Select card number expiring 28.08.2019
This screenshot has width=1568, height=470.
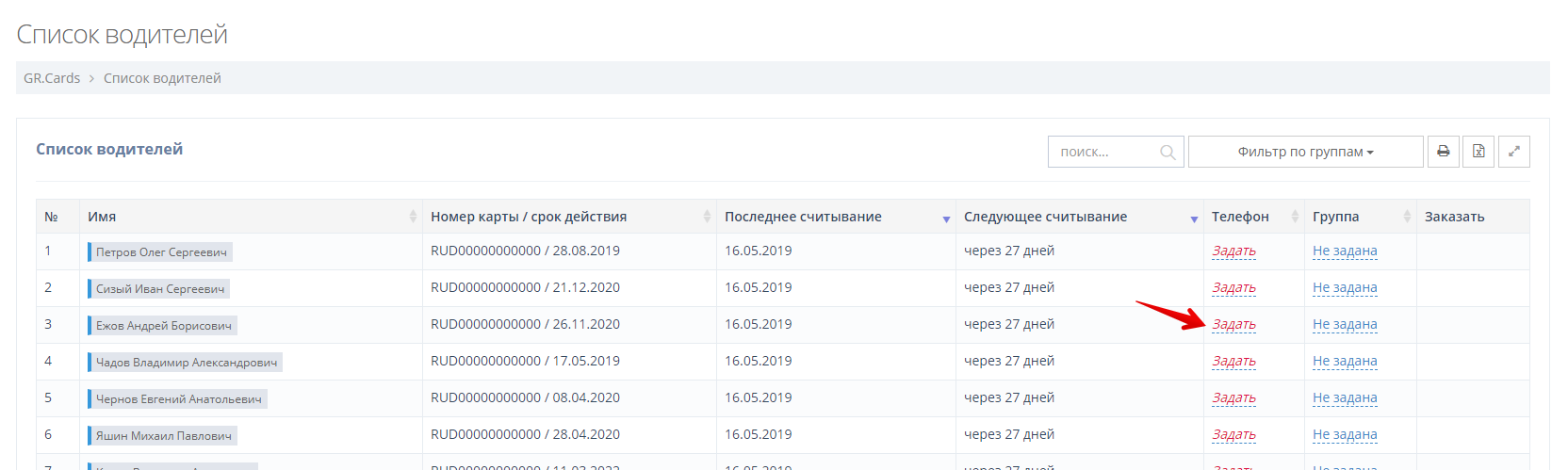coord(525,251)
